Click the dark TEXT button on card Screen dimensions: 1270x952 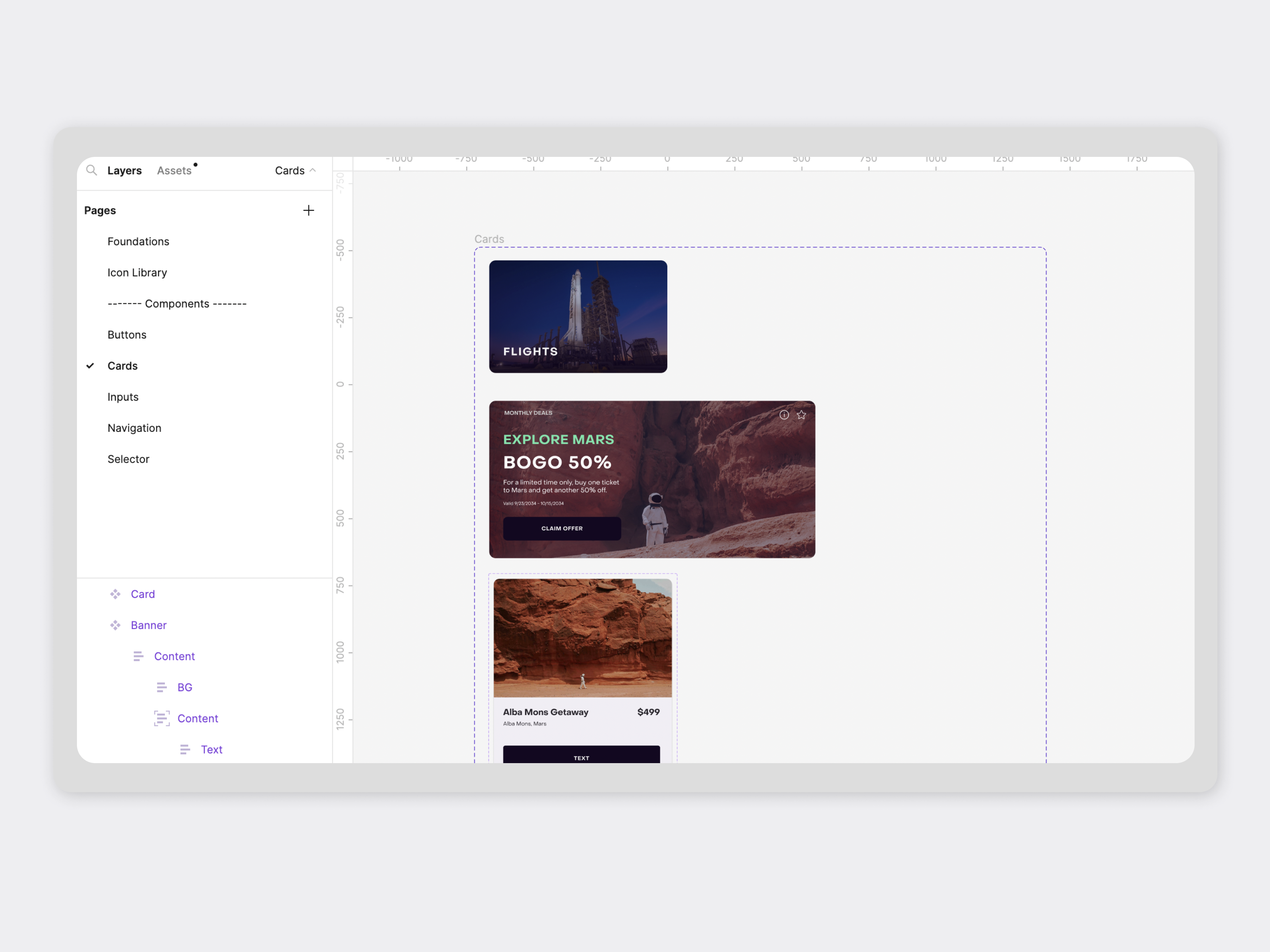click(x=581, y=756)
